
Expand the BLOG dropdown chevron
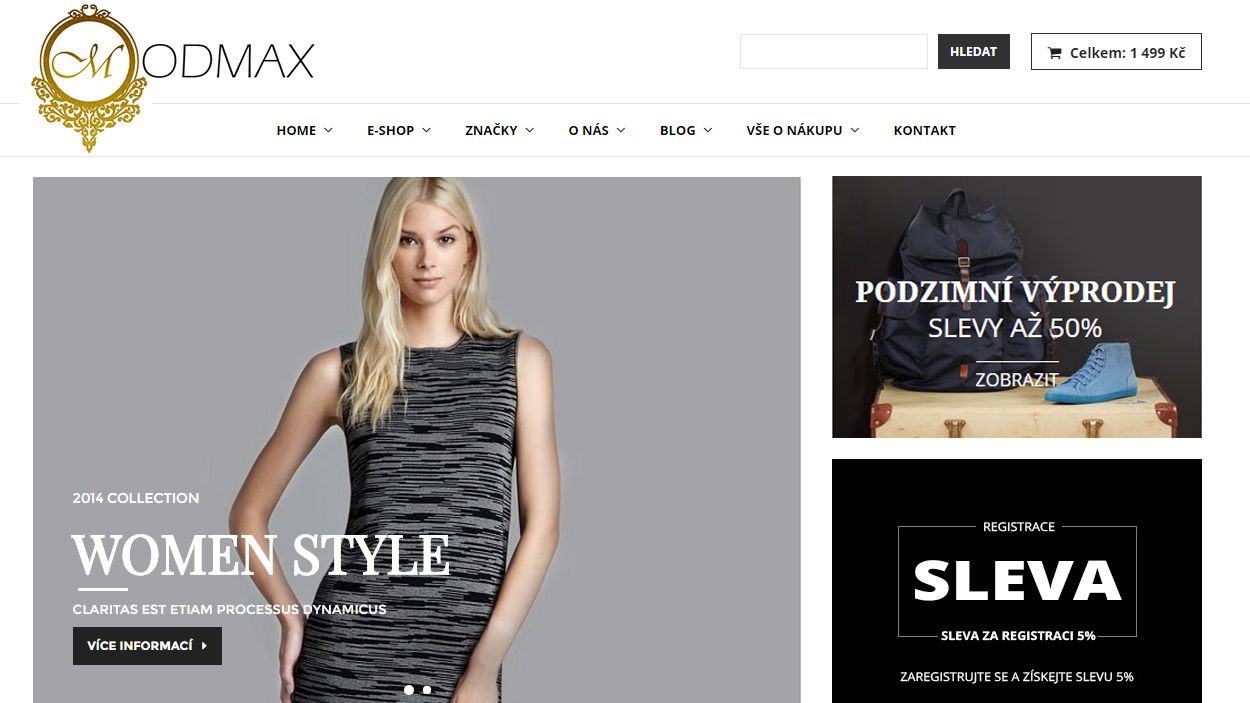pos(708,131)
